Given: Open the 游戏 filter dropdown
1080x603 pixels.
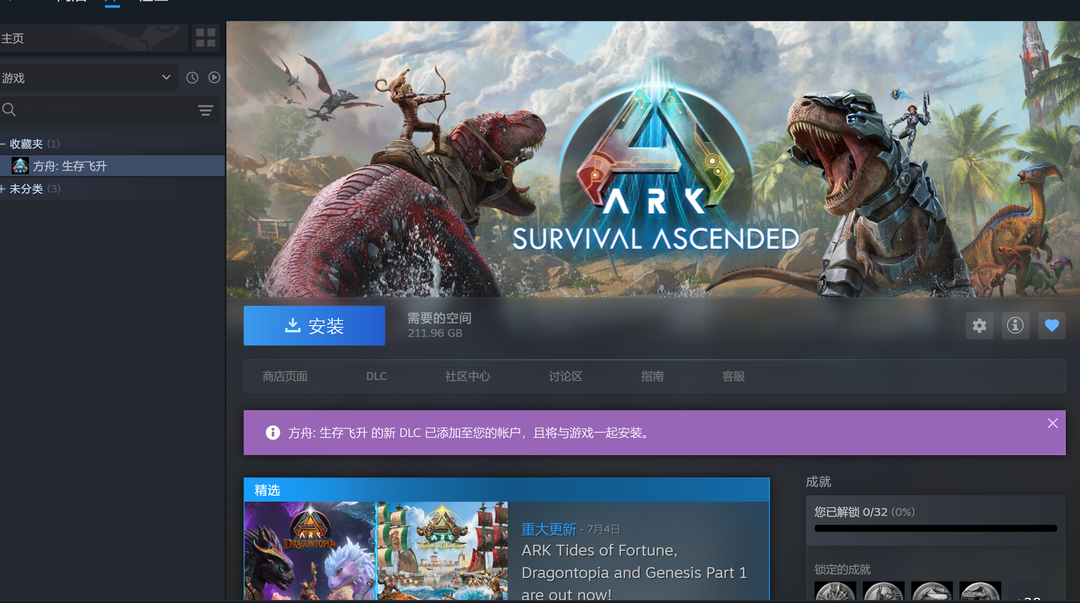Looking at the screenshot, I should 88,78.
